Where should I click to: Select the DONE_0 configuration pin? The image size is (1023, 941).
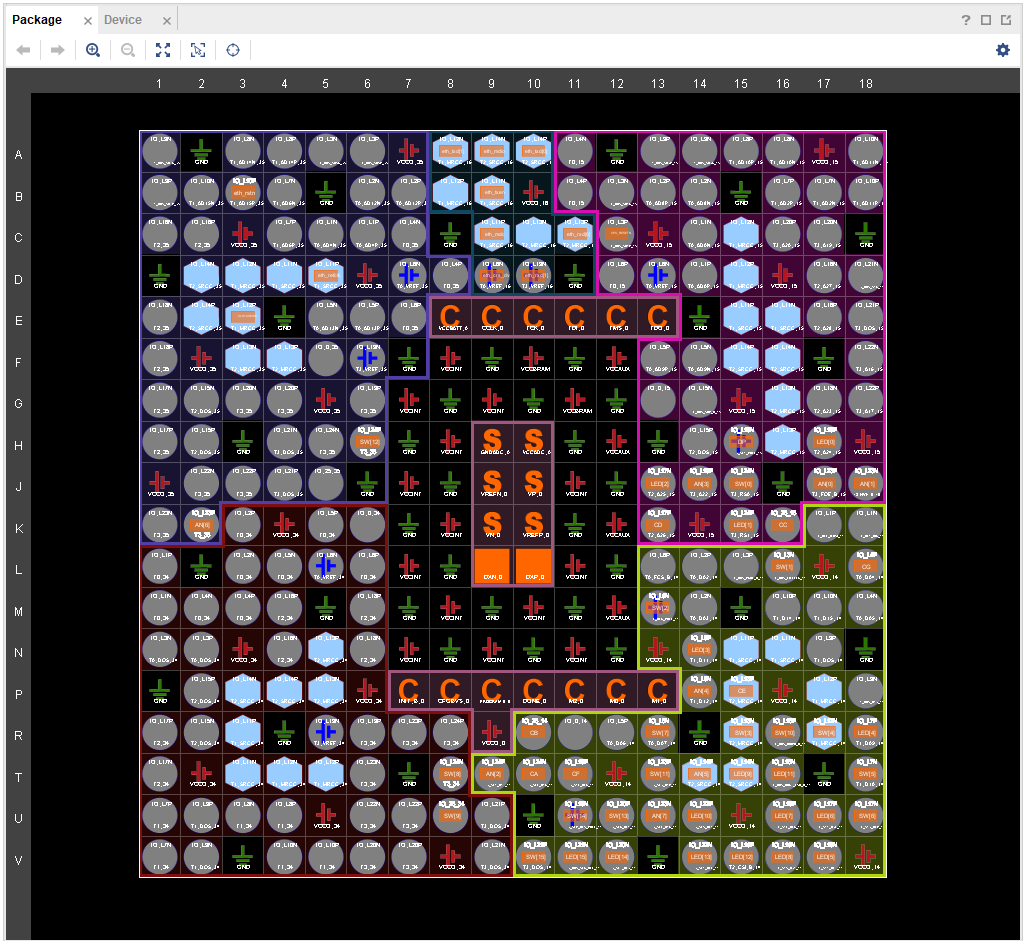pos(533,691)
